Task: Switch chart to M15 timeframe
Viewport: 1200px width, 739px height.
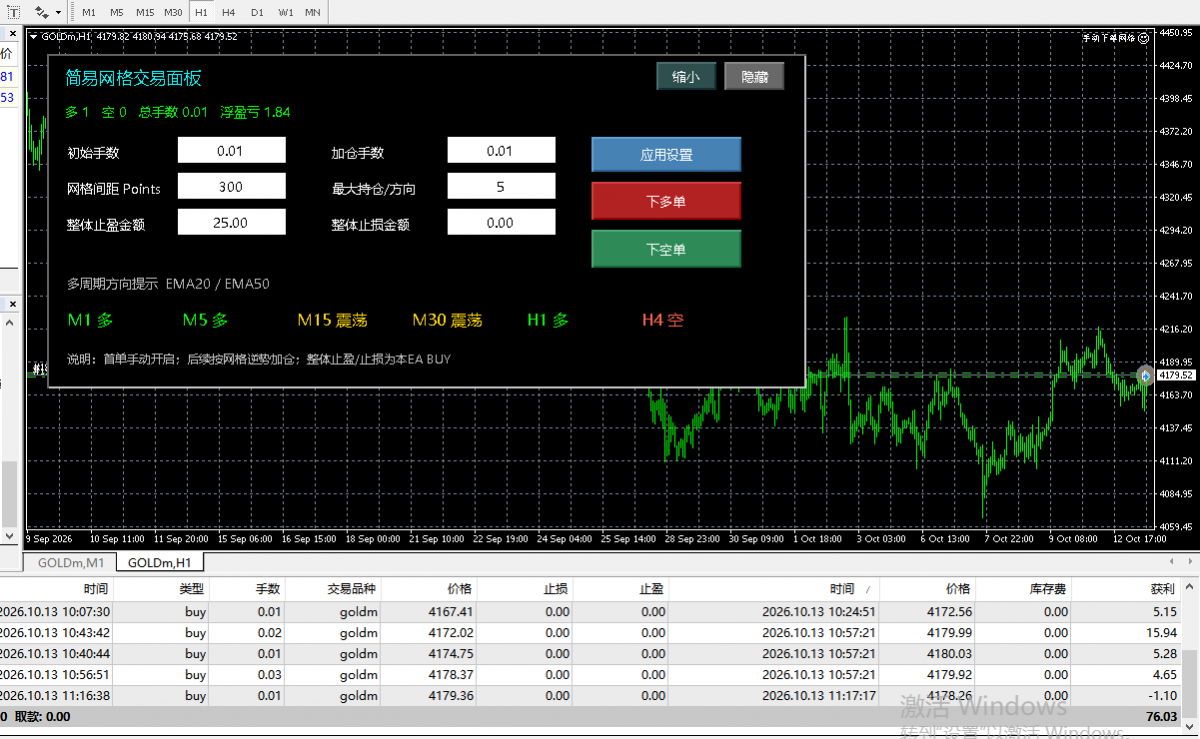Action: [145, 12]
